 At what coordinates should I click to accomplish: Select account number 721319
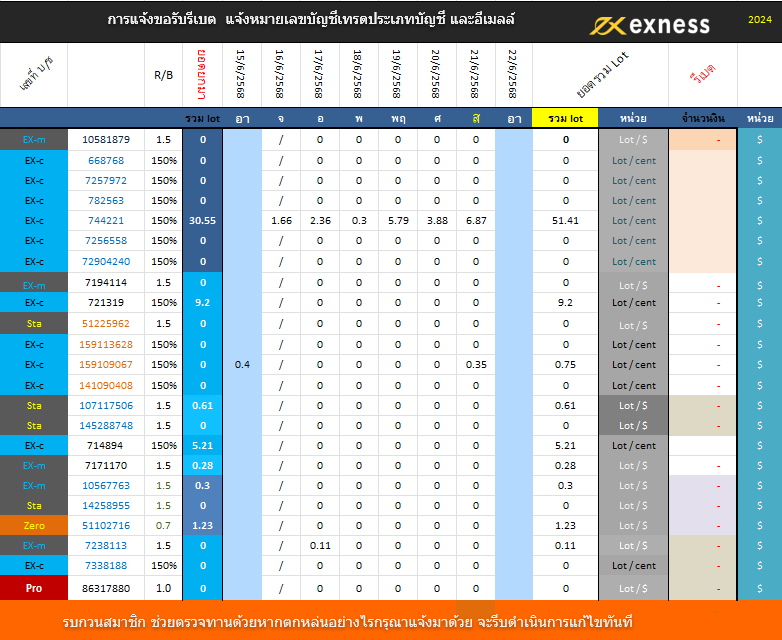tap(106, 302)
